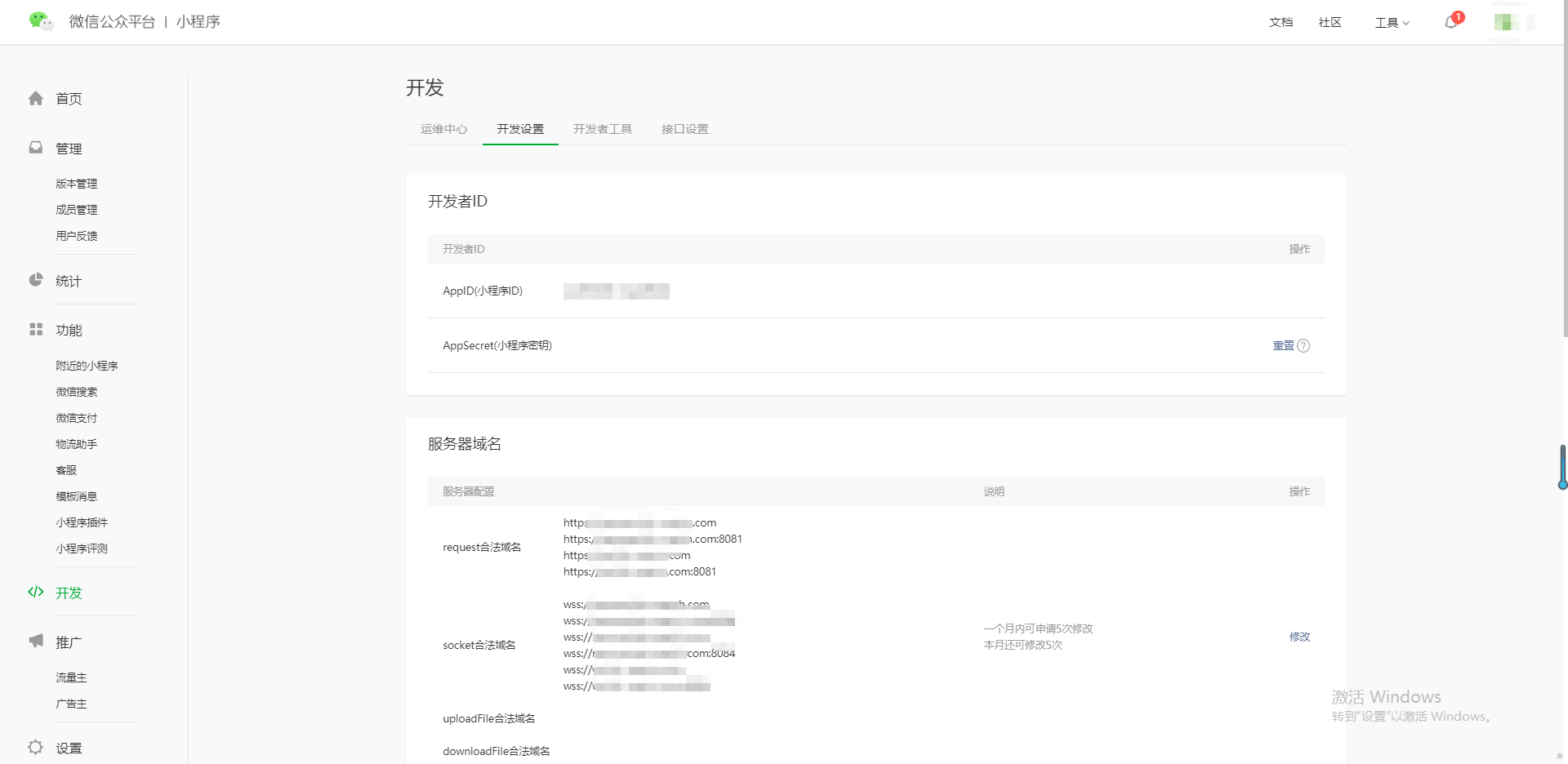Switch to the 开发者工具 tab
This screenshot has height=764, width=1568.
(x=603, y=129)
